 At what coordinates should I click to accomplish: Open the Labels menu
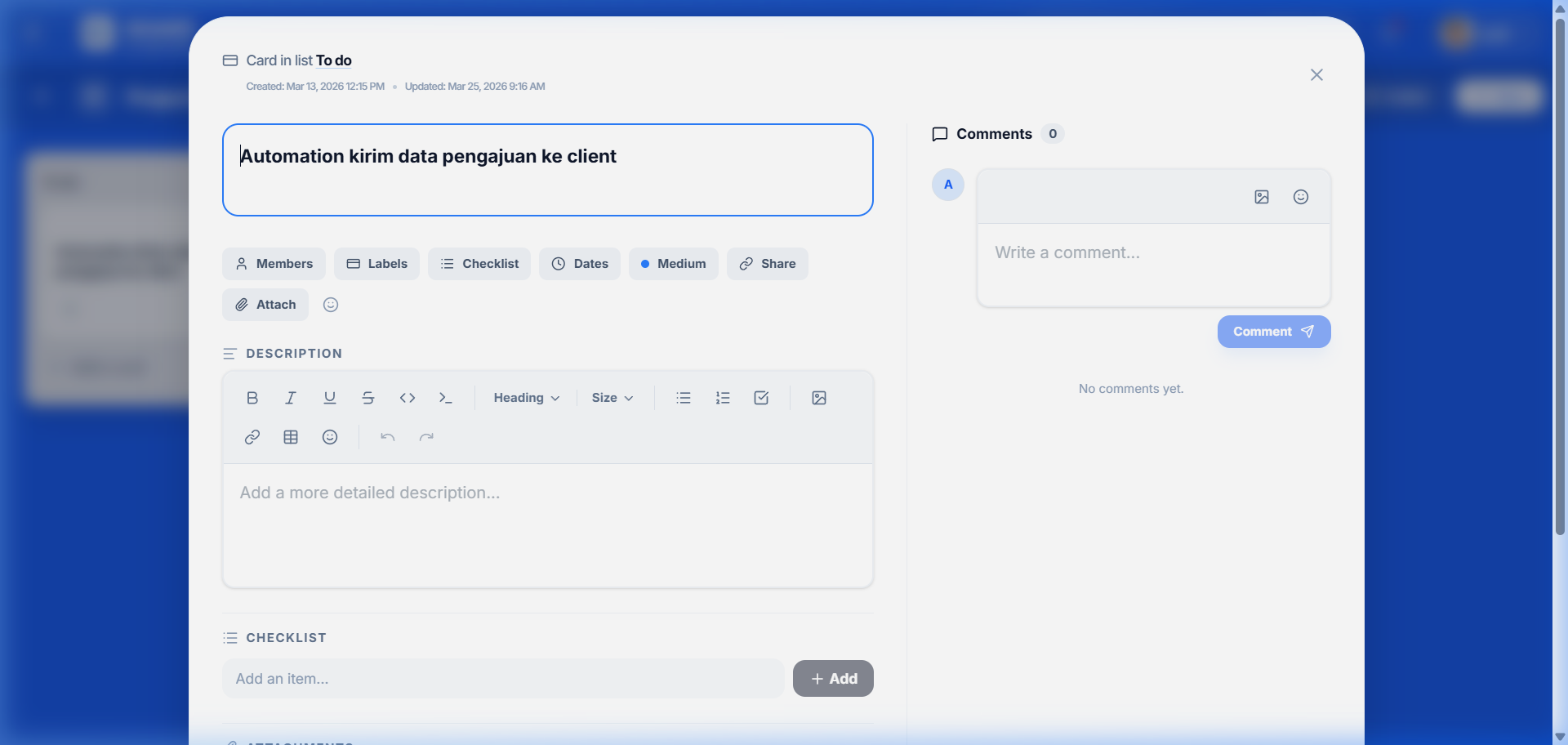[376, 264]
